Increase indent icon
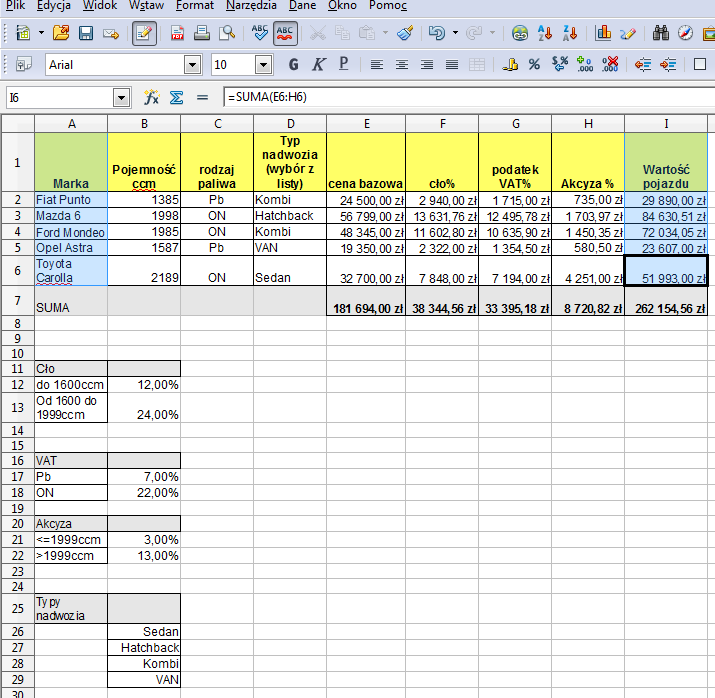Screen dimensions: 715x698 tap(668, 65)
